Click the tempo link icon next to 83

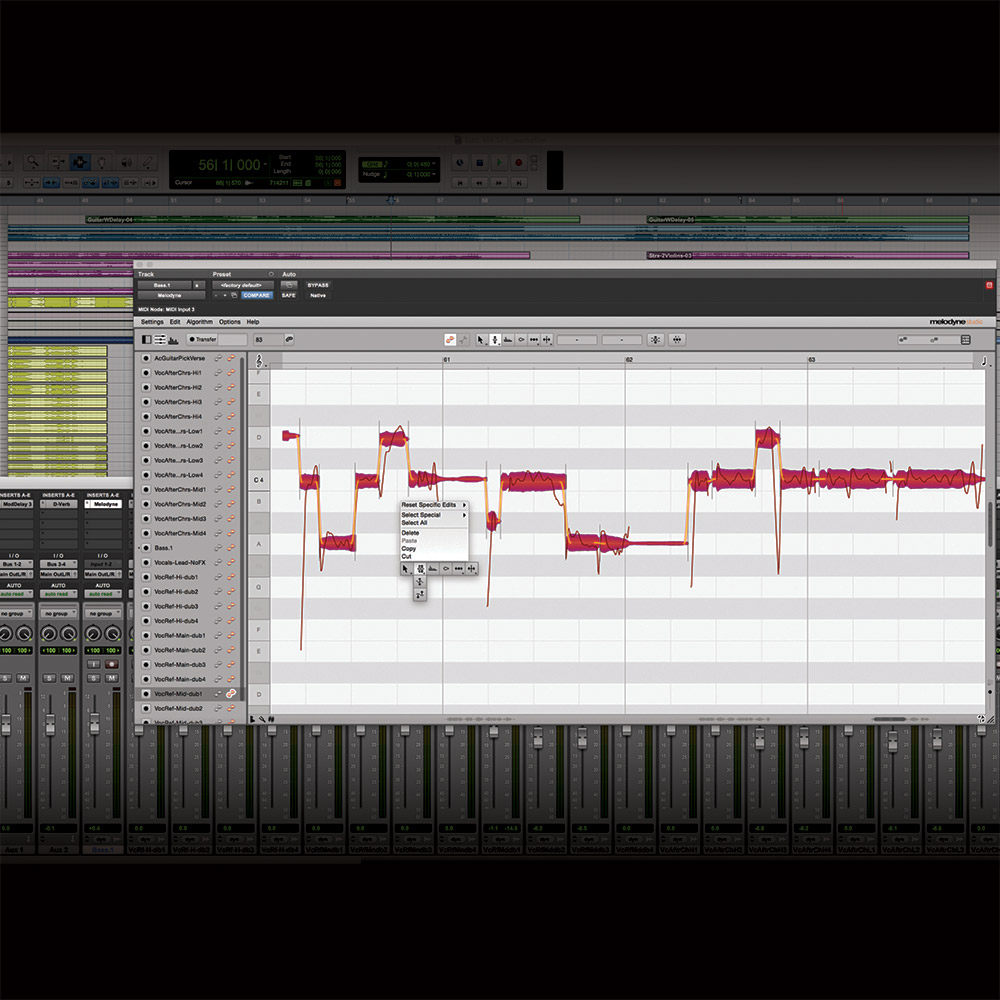(289, 339)
